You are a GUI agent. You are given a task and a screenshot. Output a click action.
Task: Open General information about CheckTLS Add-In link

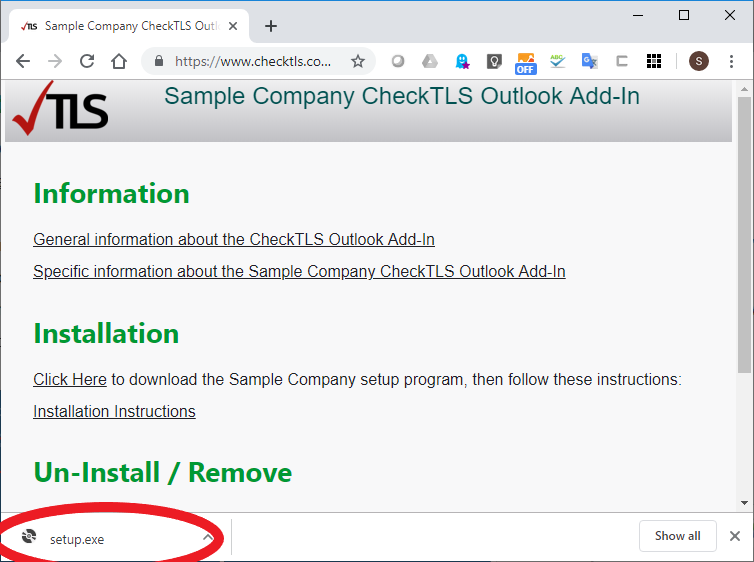click(234, 239)
